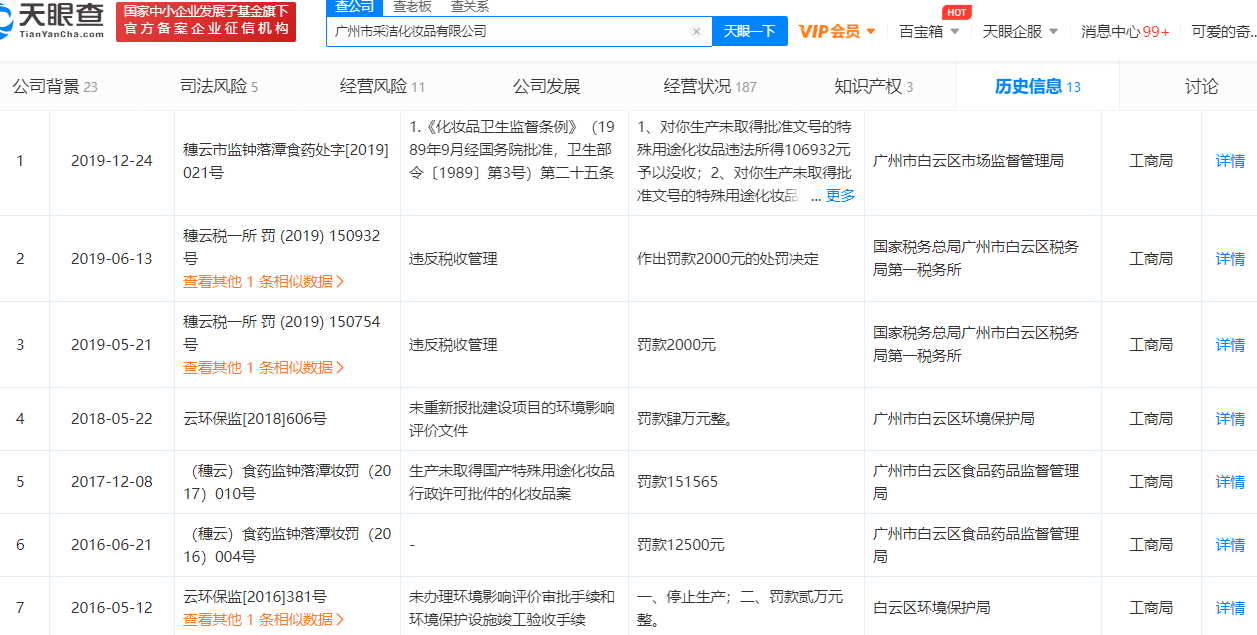Select the 罚款12500元 penalty cell
The height and width of the screenshot is (635, 1257).
[681, 545]
